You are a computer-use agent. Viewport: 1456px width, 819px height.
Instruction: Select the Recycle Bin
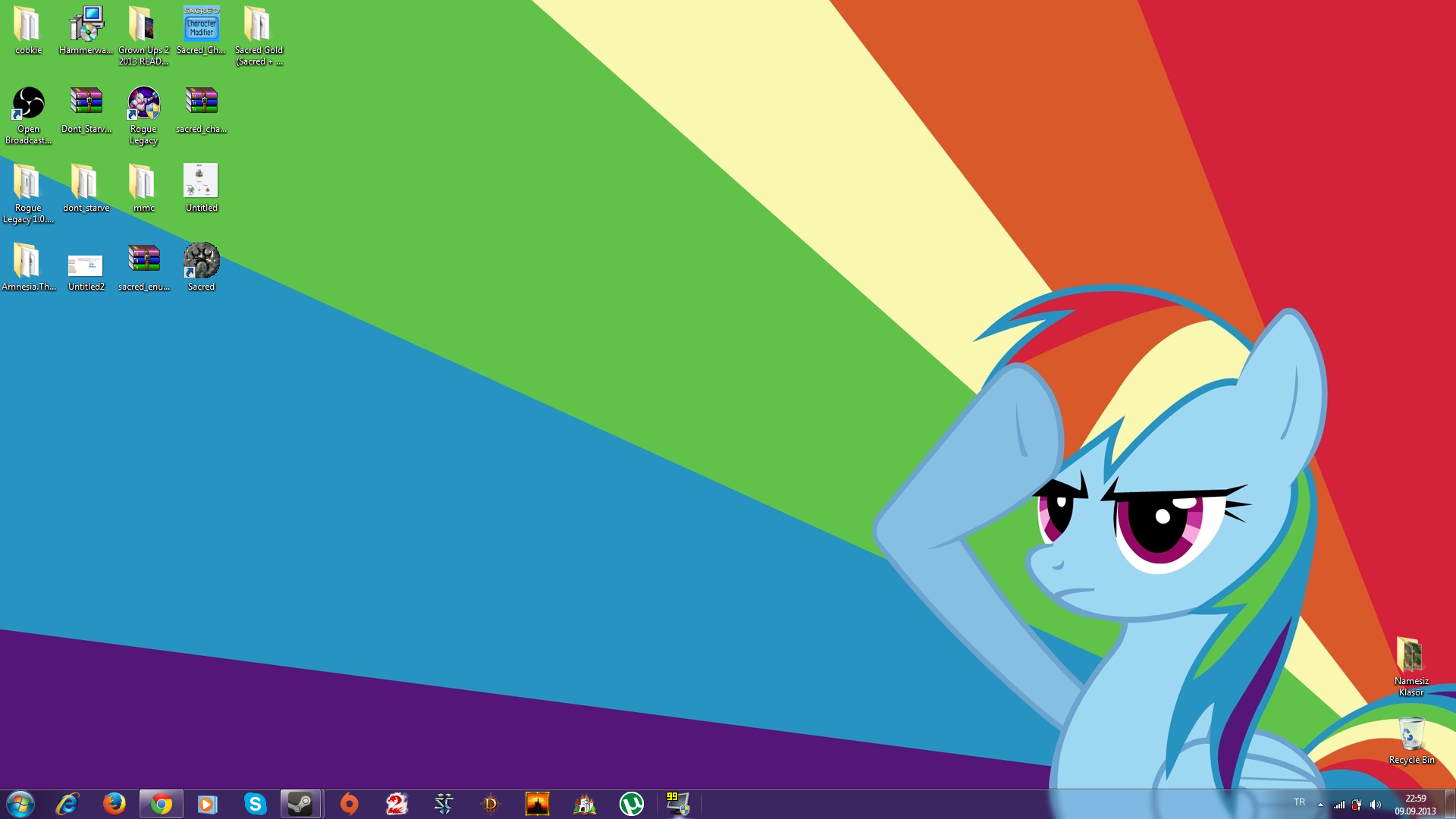(1411, 741)
